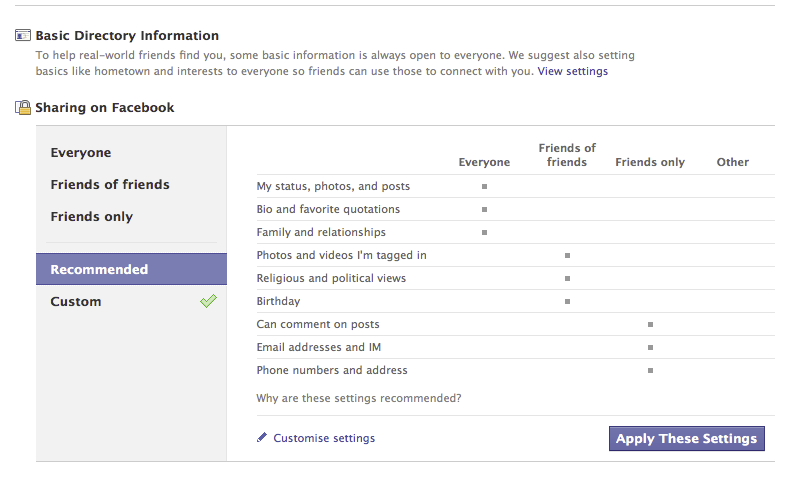Click Friends only marker for Email addresses and IM
This screenshot has width=811, height=477.
650,348
